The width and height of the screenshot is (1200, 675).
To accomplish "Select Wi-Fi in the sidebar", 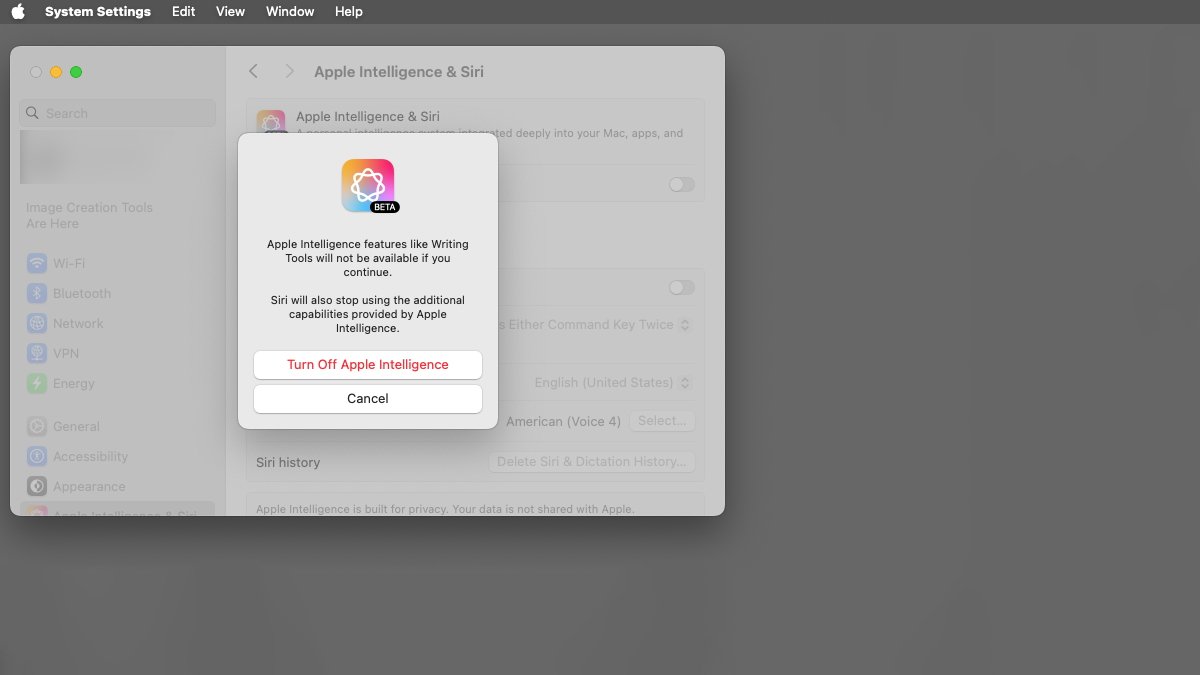I will (118, 264).
